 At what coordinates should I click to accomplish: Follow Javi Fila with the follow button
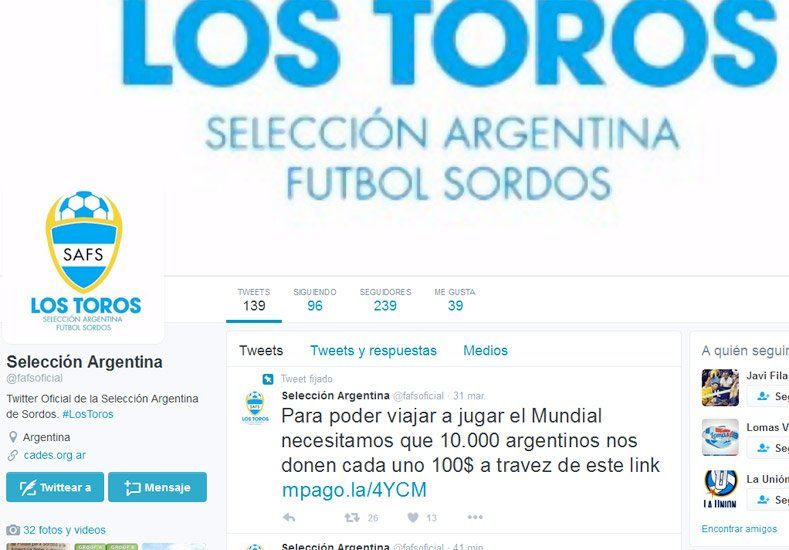tap(768, 397)
